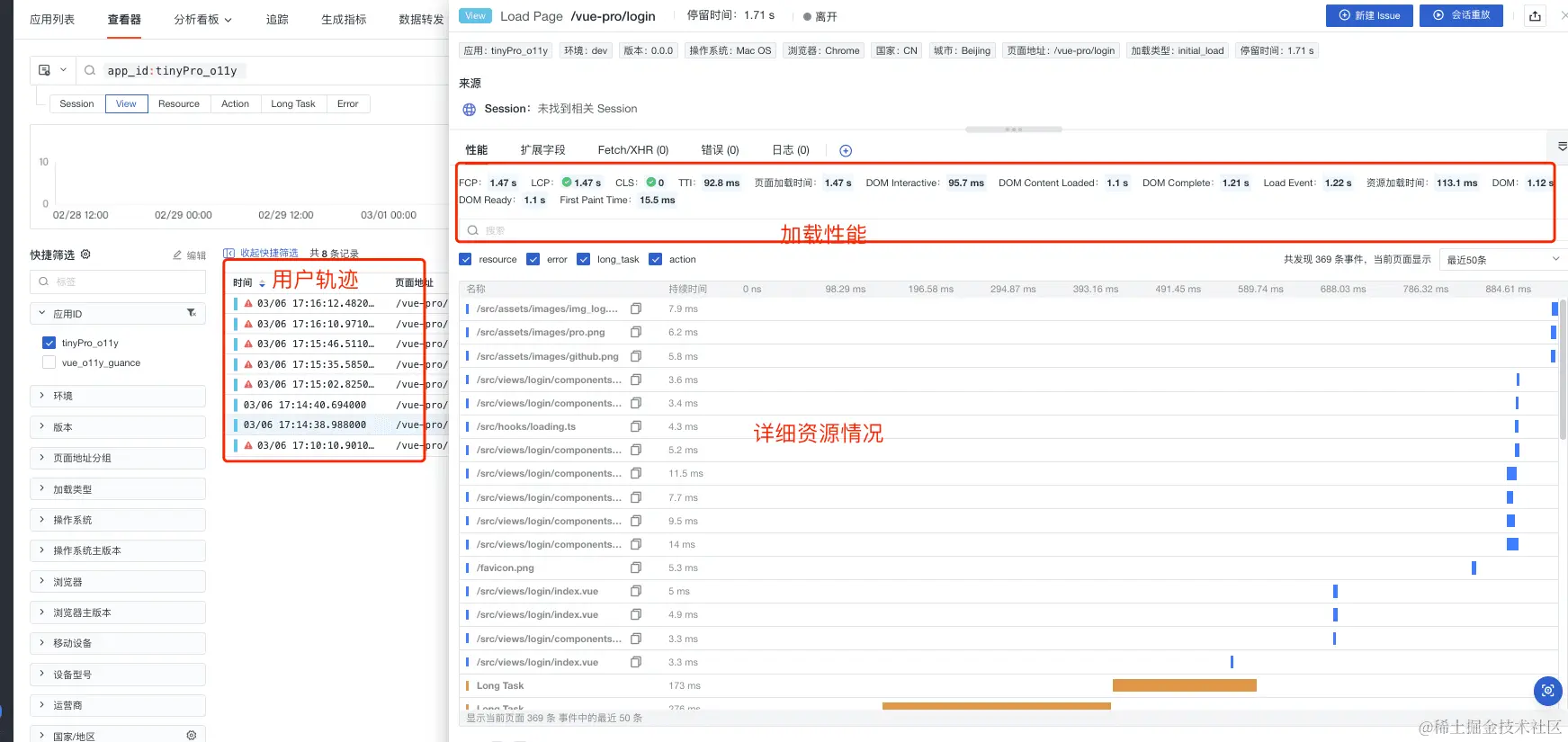Image resolution: width=1568 pixels, height=742 pixels.
Task: Toggle the error checkbox
Action: tap(533, 259)
